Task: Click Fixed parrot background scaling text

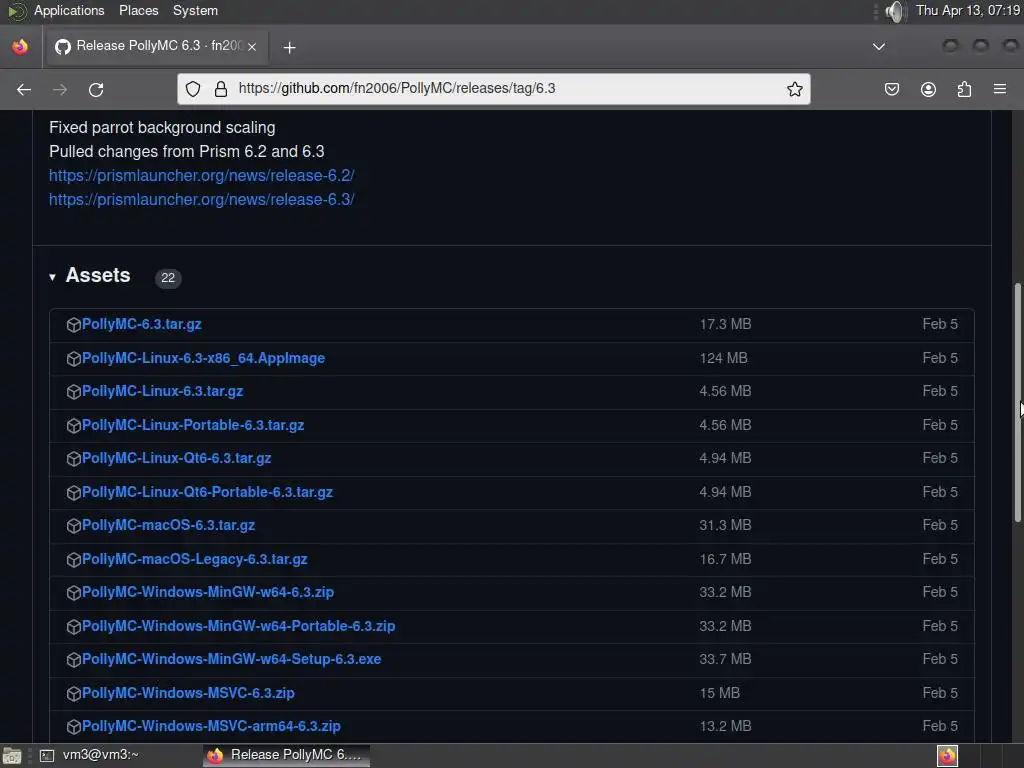Action: [162, 128]
